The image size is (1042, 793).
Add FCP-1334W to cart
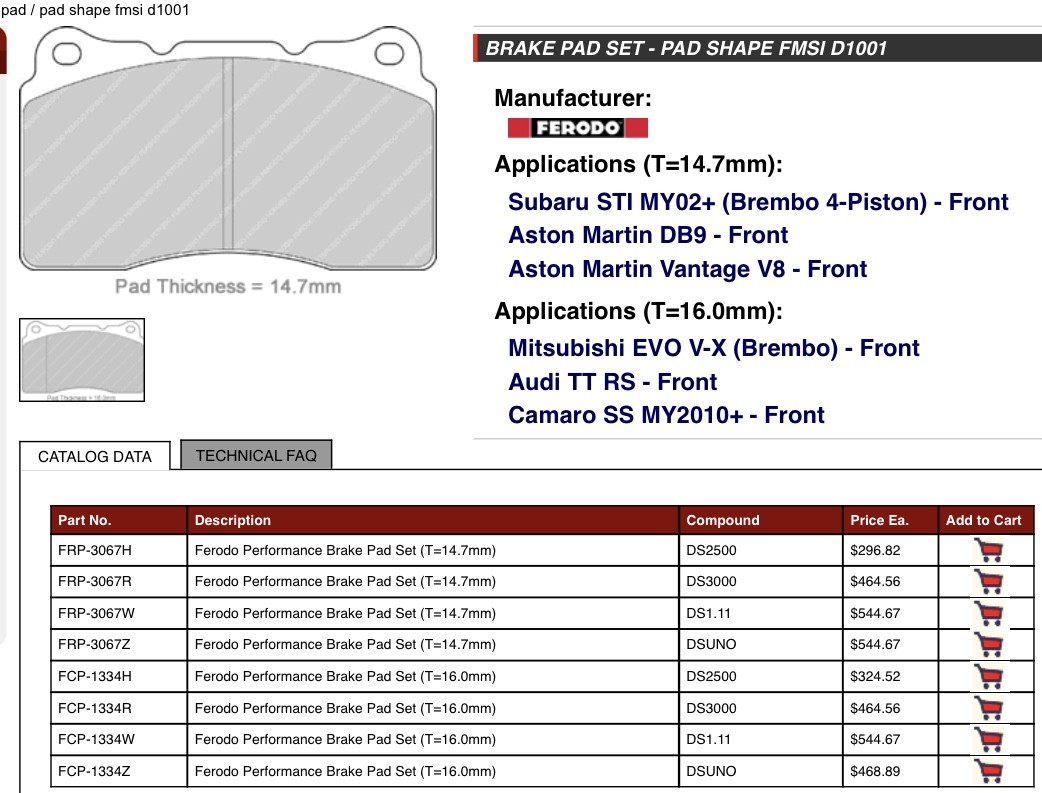pos(988,739)
